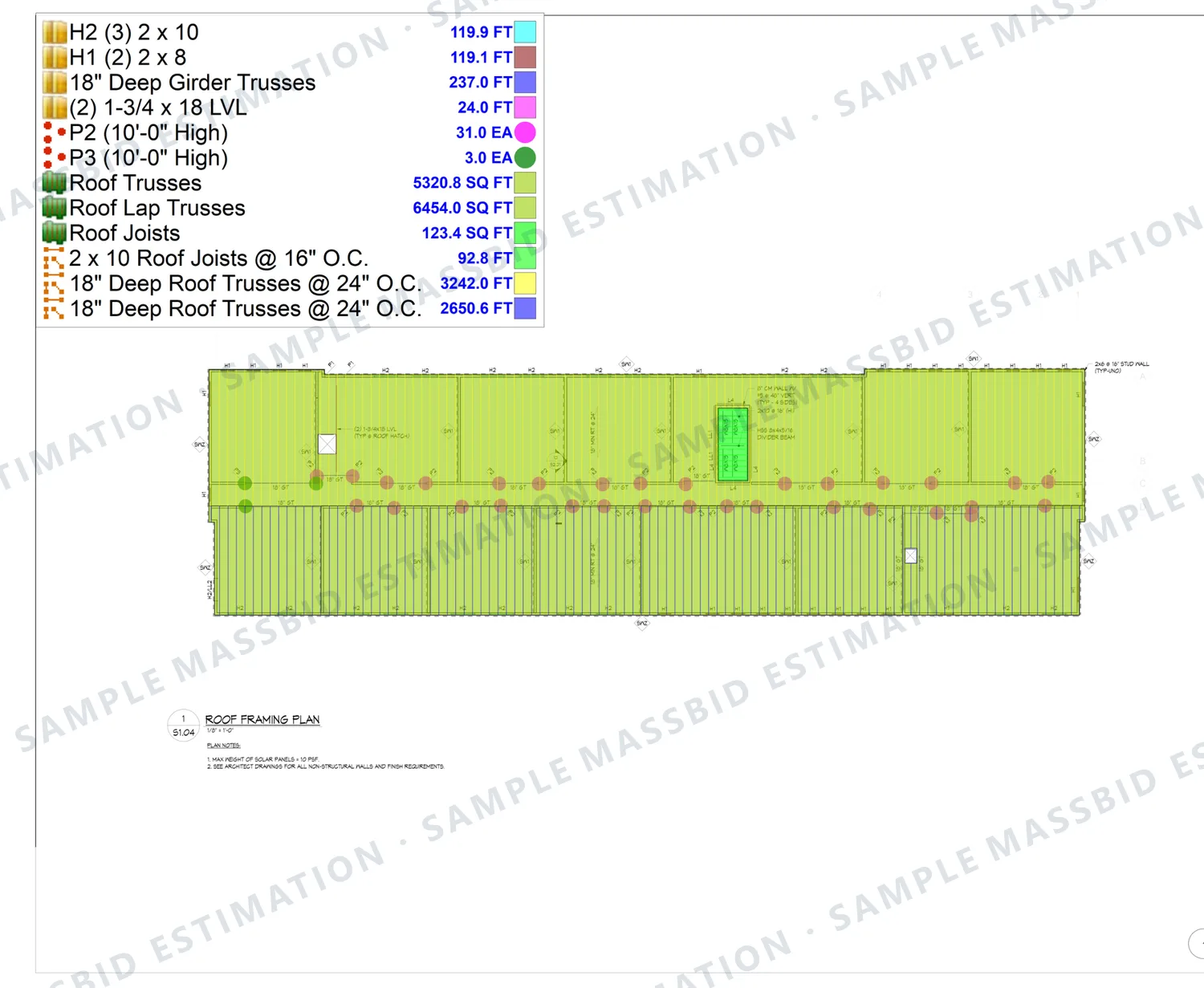Select the 6454.0 SQ FT area value
Screen dimensions: 1204x988
click(462, 208)
